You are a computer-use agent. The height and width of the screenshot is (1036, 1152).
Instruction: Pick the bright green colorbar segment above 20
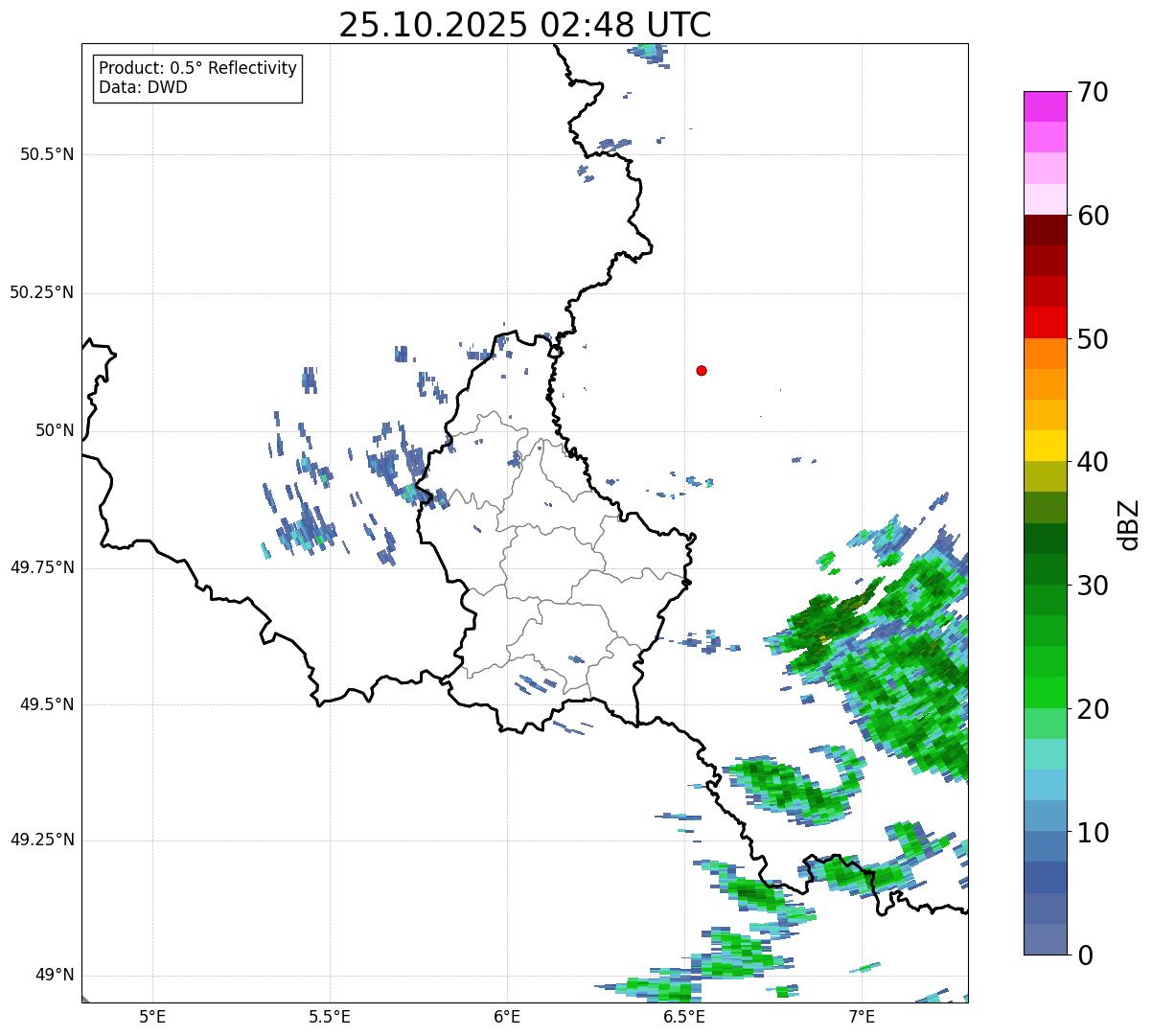tap(1045, 693)
